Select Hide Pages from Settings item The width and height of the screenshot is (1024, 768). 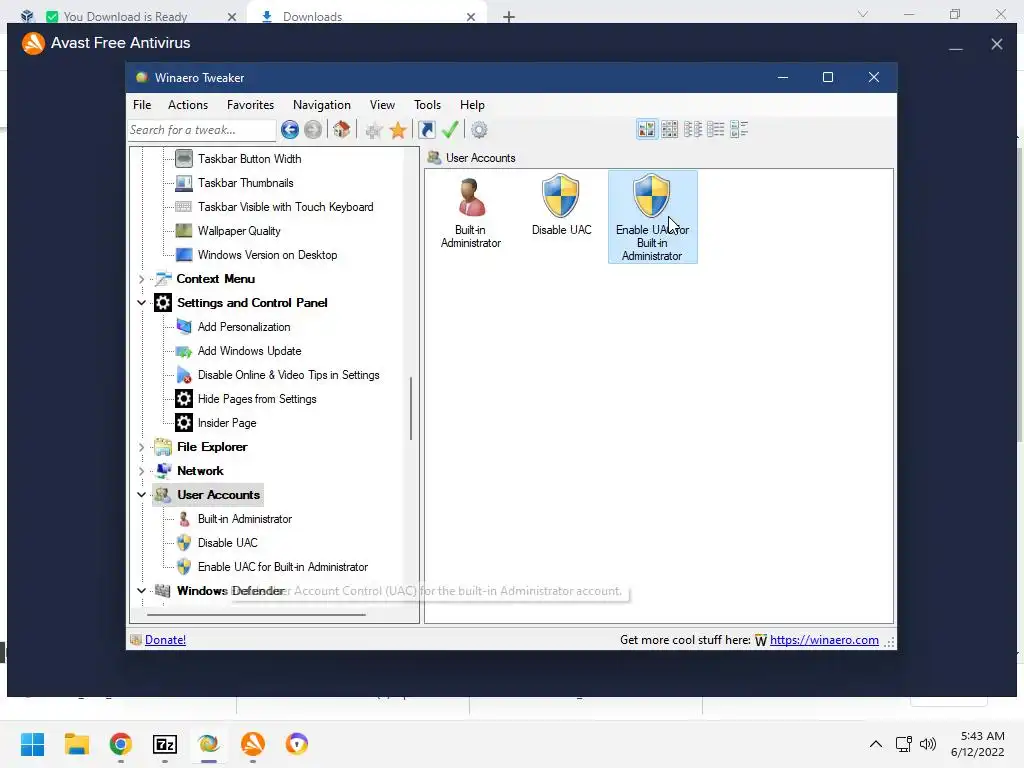pyautogui.click(x=257, y=399)
